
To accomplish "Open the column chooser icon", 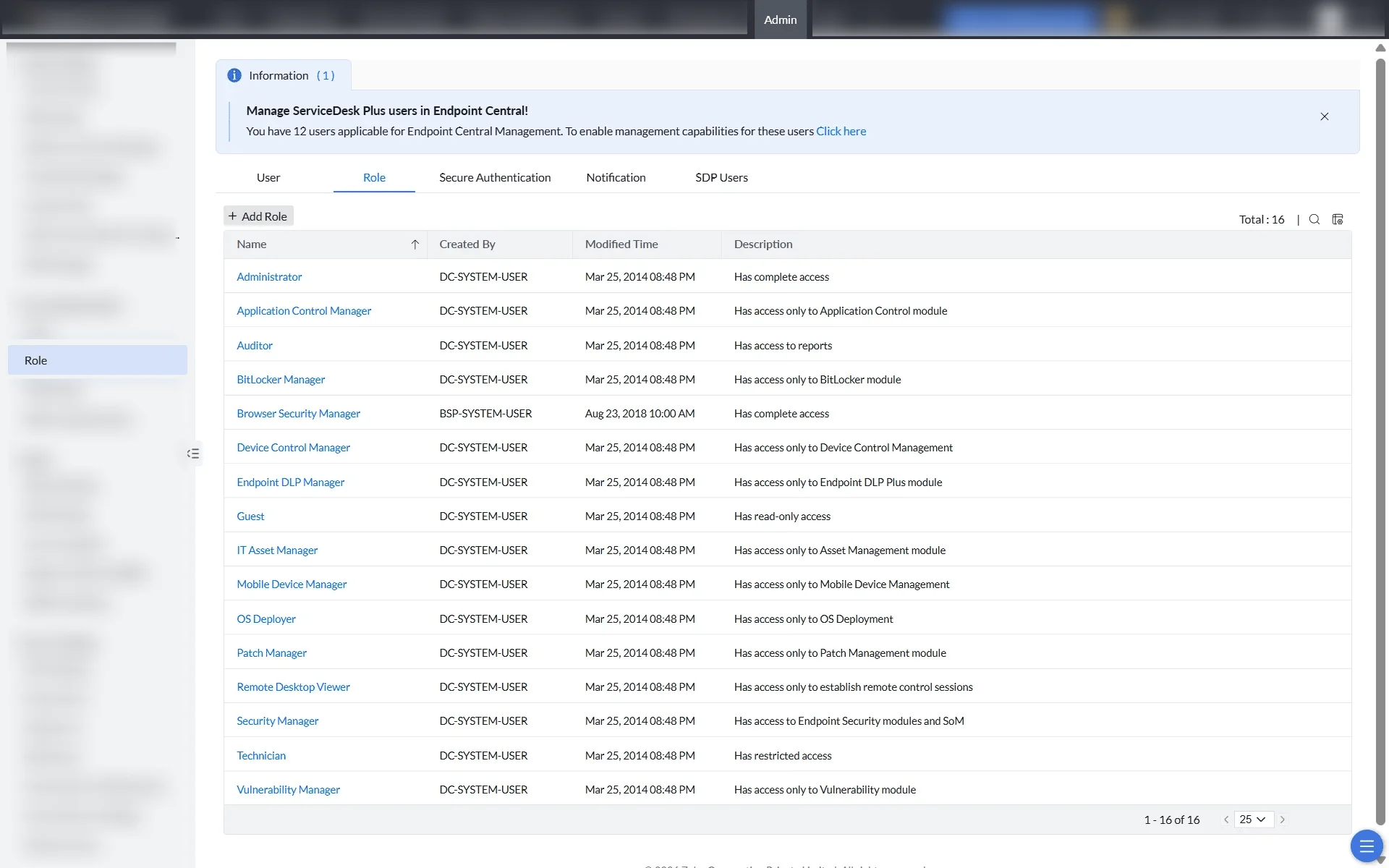I will [1338, 219].
